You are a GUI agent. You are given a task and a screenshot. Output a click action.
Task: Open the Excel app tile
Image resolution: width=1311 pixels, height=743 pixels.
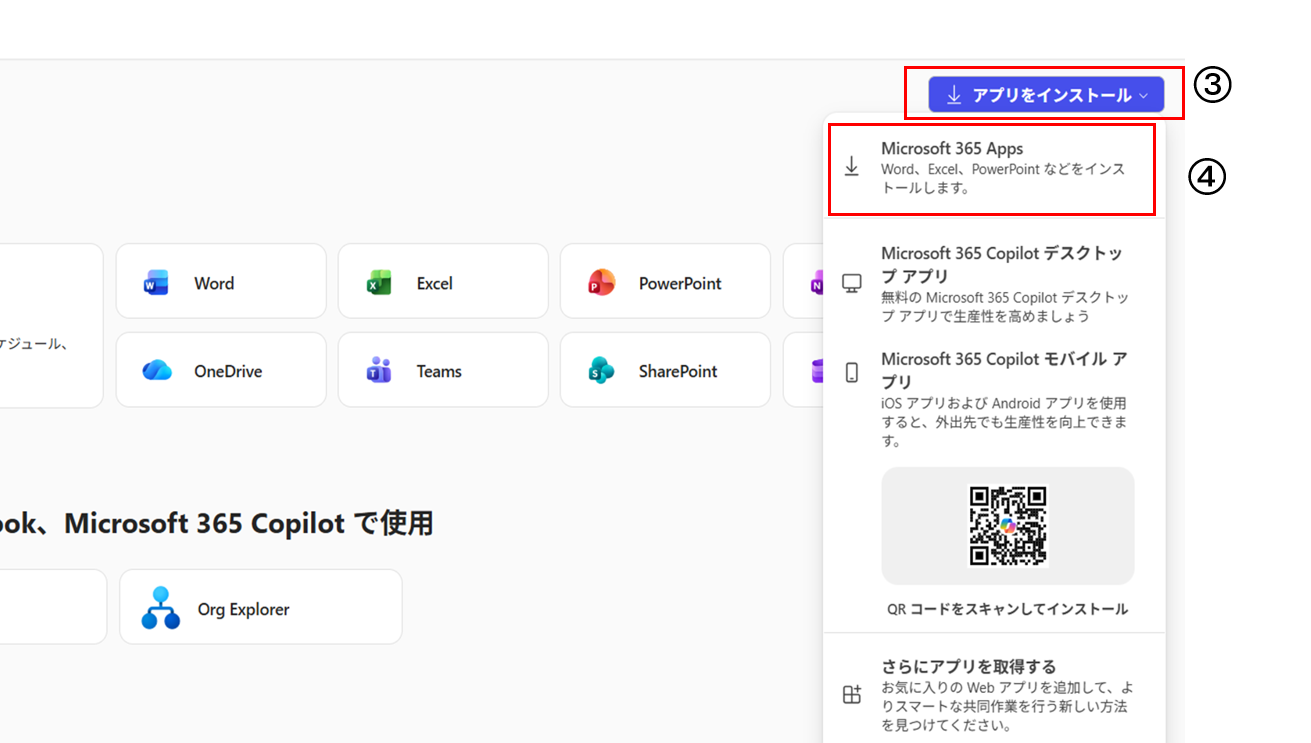coord(443,283)
